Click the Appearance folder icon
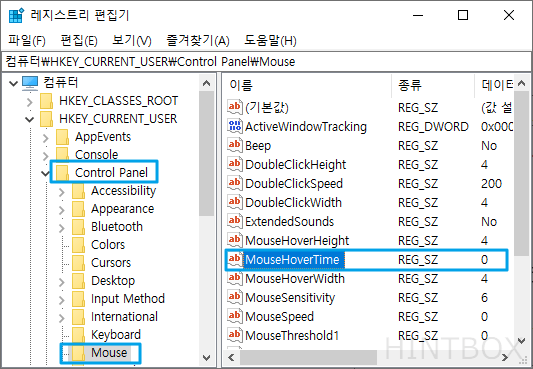533x369 pixels. pos(78,209)
